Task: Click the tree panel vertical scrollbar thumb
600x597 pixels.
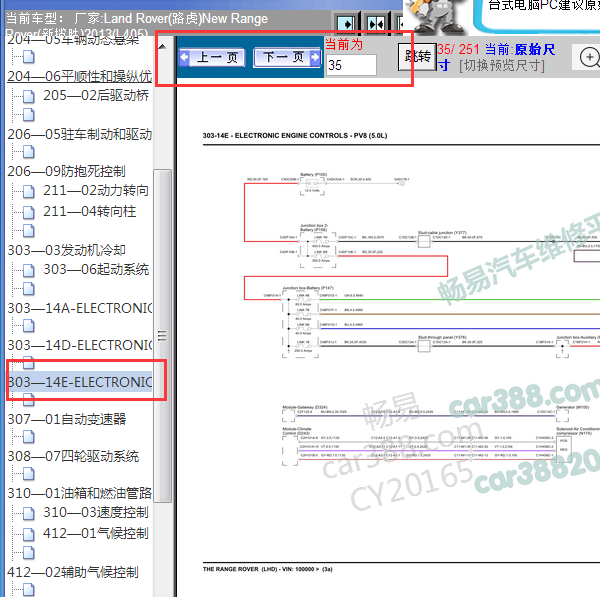Action: point(163,336)
